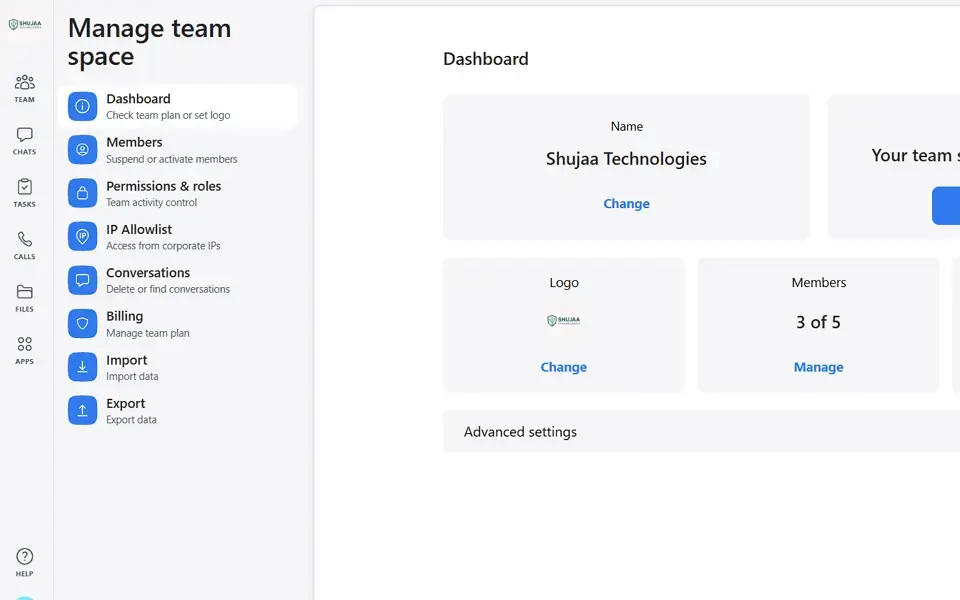The image size is (960, 600).
Task: Click the Dashboard page heading
Action: pyautogui.click(x=486, y=59)
